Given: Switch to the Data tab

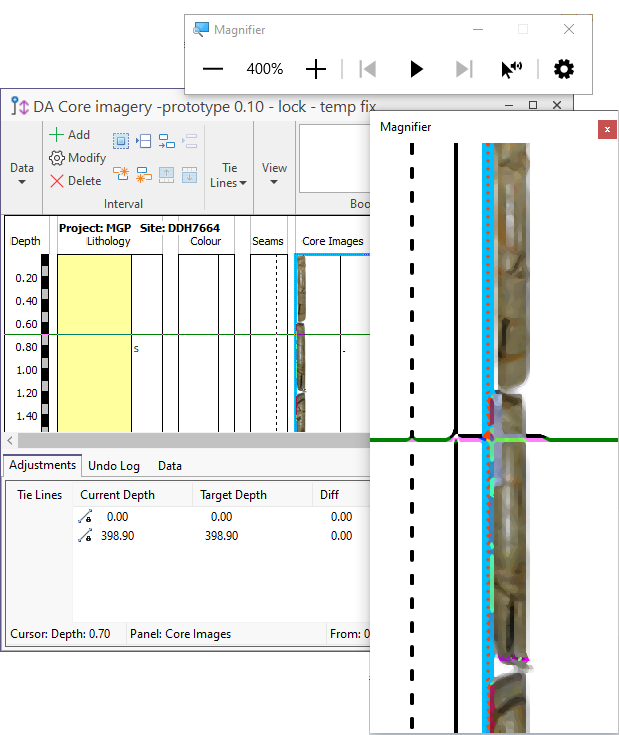Looking at the screenshot, I should (x=170, y=466).
